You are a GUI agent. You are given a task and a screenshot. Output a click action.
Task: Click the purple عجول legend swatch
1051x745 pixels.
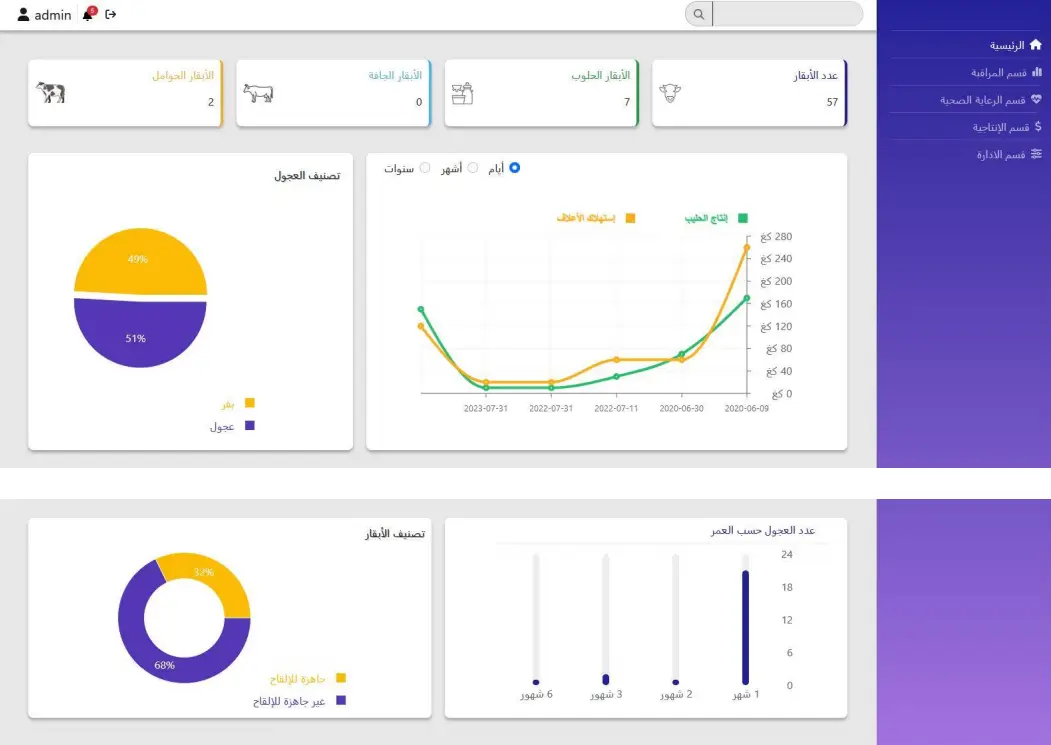249,426
